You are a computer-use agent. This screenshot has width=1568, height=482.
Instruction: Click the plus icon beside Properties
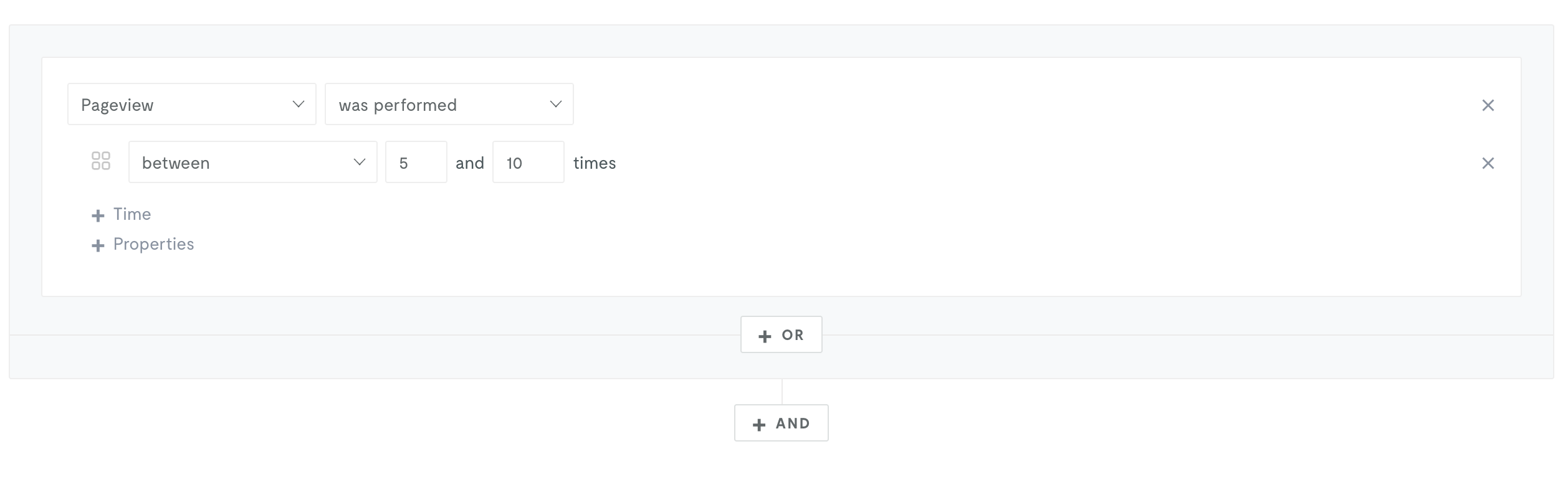click(98, 245)
